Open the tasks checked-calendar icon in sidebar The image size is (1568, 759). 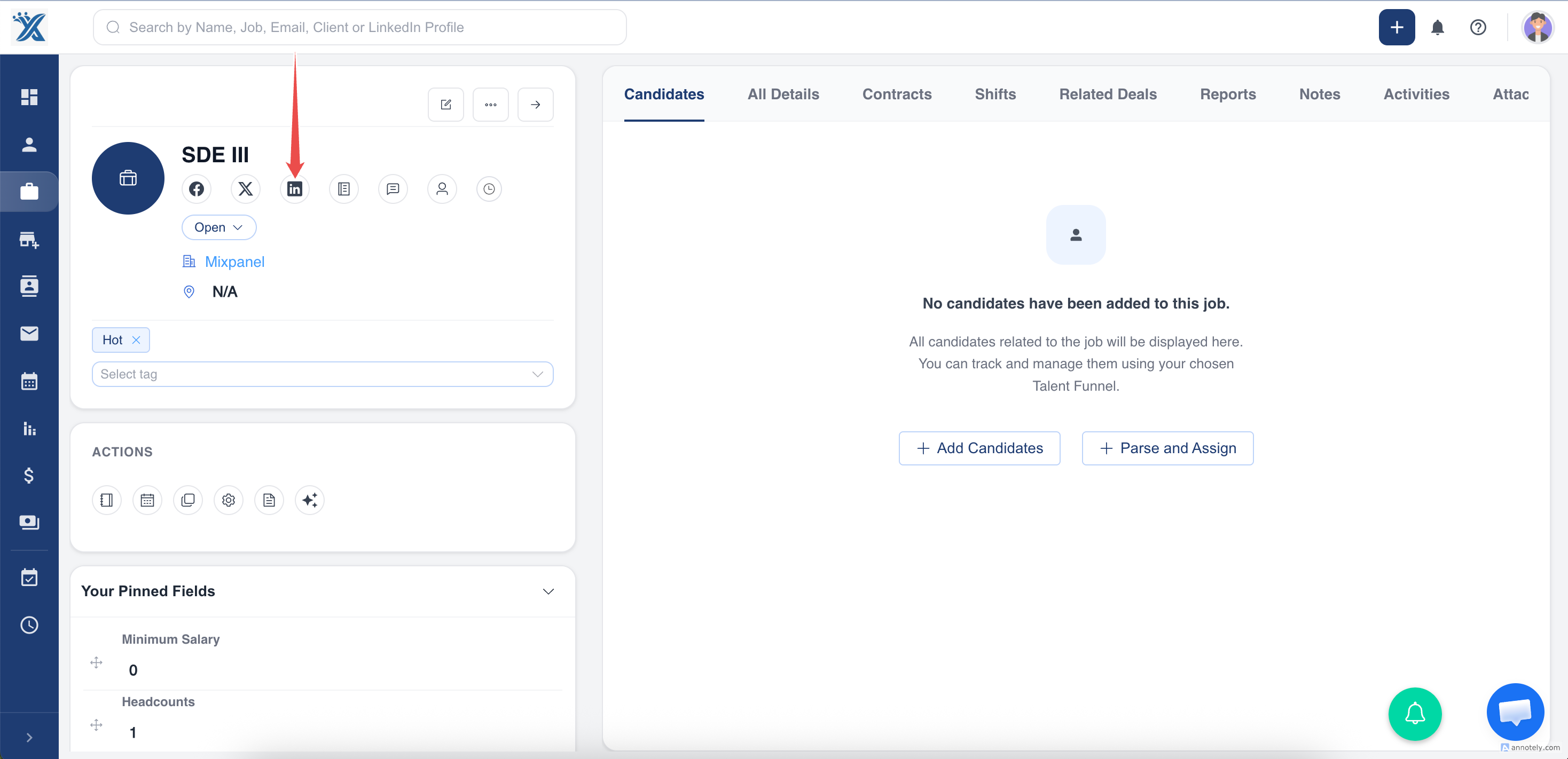pos(29,577)
